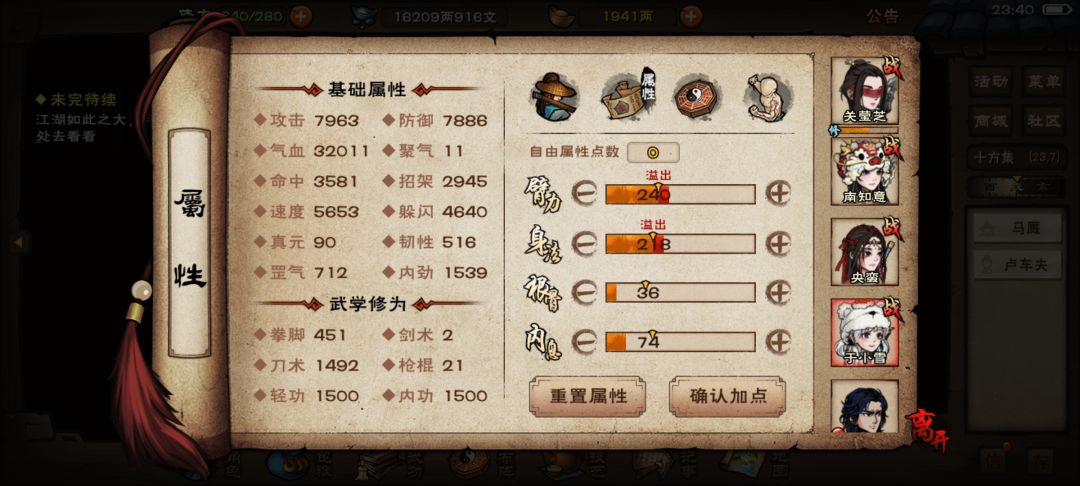The width and height of the screenshot is (1080, 486).
Task: Add silver with the plus icon beside 1941两
Action: tap(691, 16)
